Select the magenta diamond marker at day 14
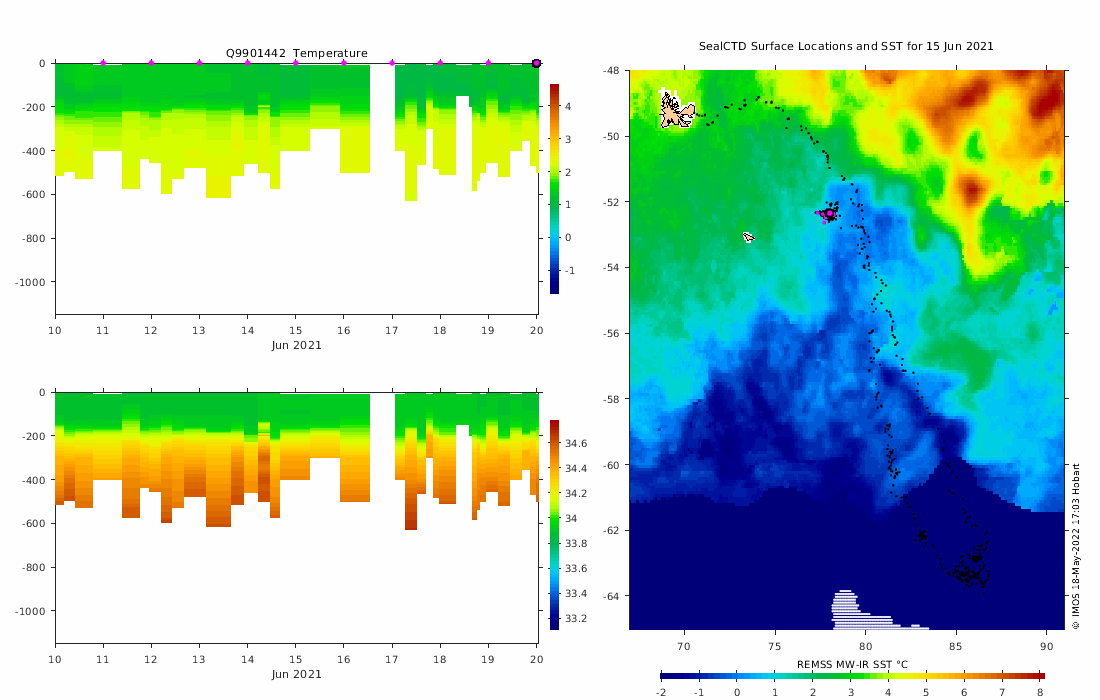 click(248, 63)
